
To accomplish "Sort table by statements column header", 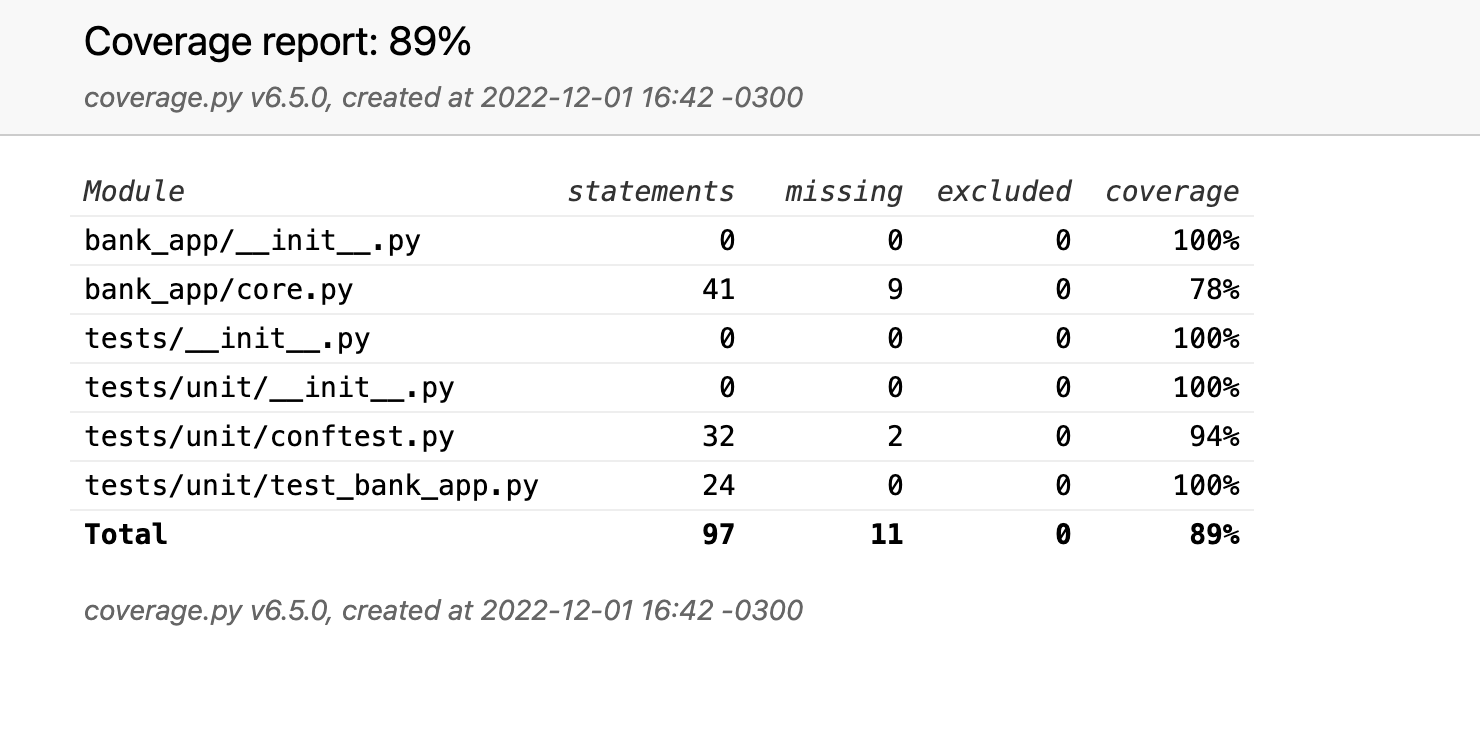I will coord(651,191).
